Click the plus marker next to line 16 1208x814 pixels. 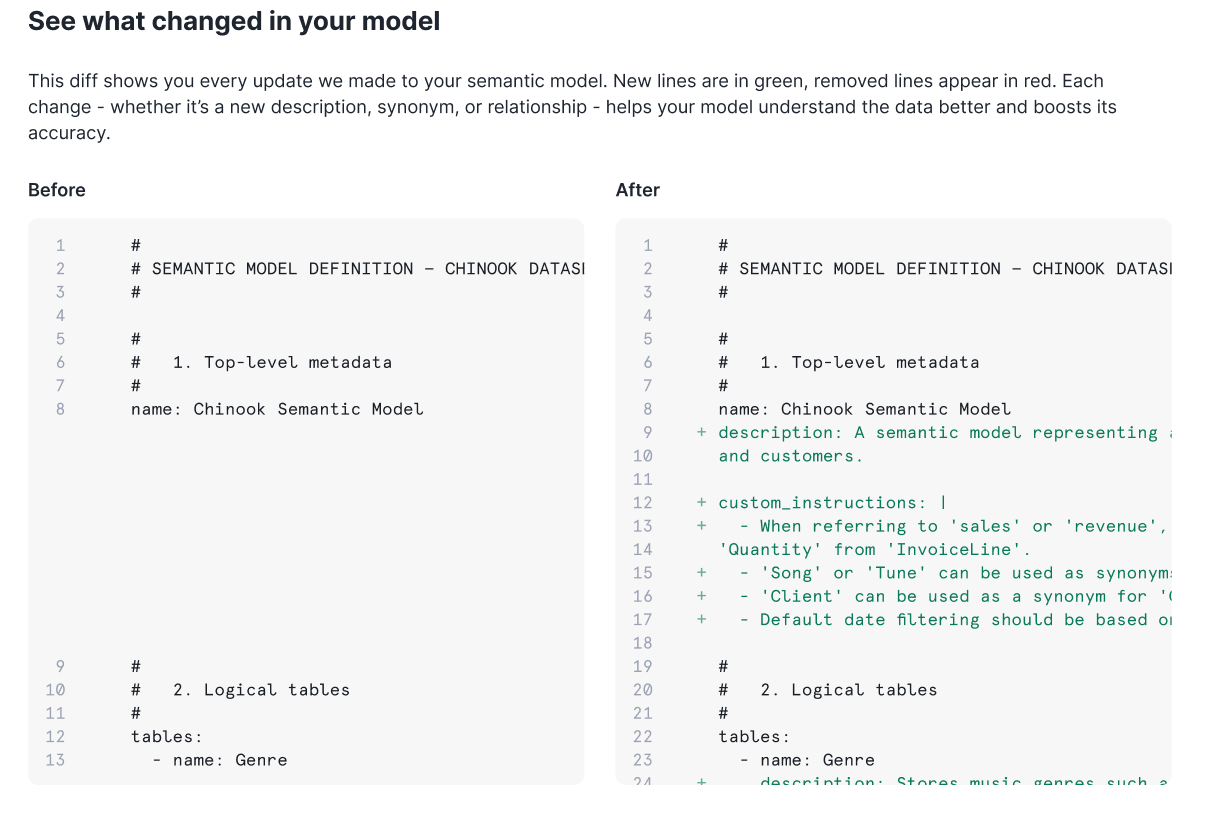[701, 596]
